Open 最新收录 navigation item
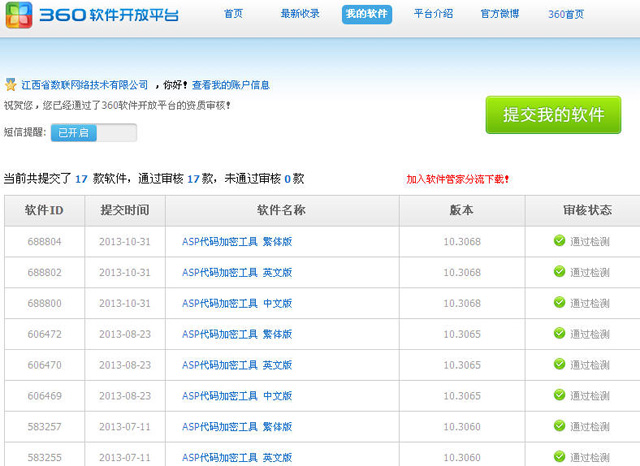 pyautogui.click(x=300, y=14)
